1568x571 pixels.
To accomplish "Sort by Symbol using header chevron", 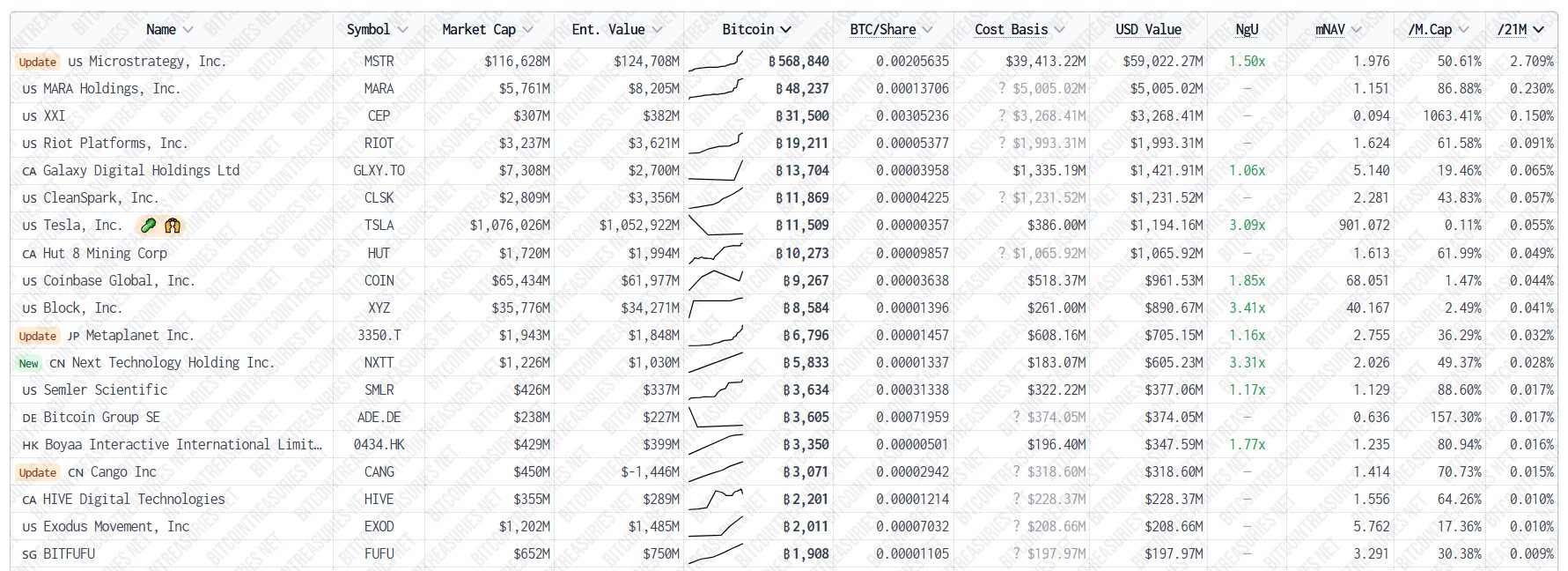I will click(402, 30).
